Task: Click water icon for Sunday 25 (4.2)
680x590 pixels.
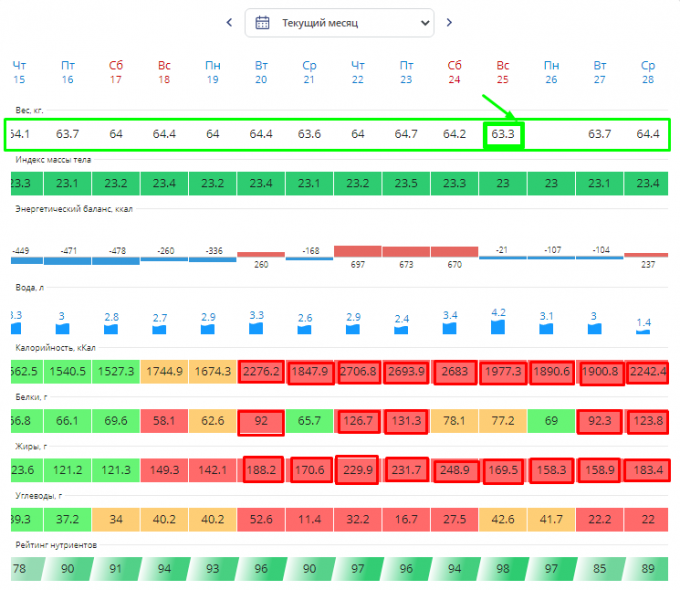Action: 502,326
